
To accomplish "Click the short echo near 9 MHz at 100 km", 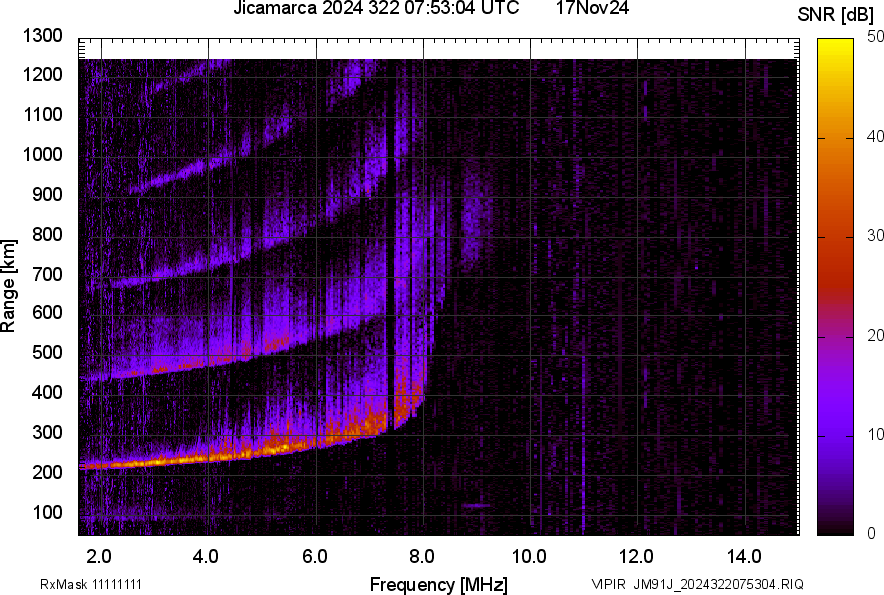I will pyautogui.click(x=477, y=506).
